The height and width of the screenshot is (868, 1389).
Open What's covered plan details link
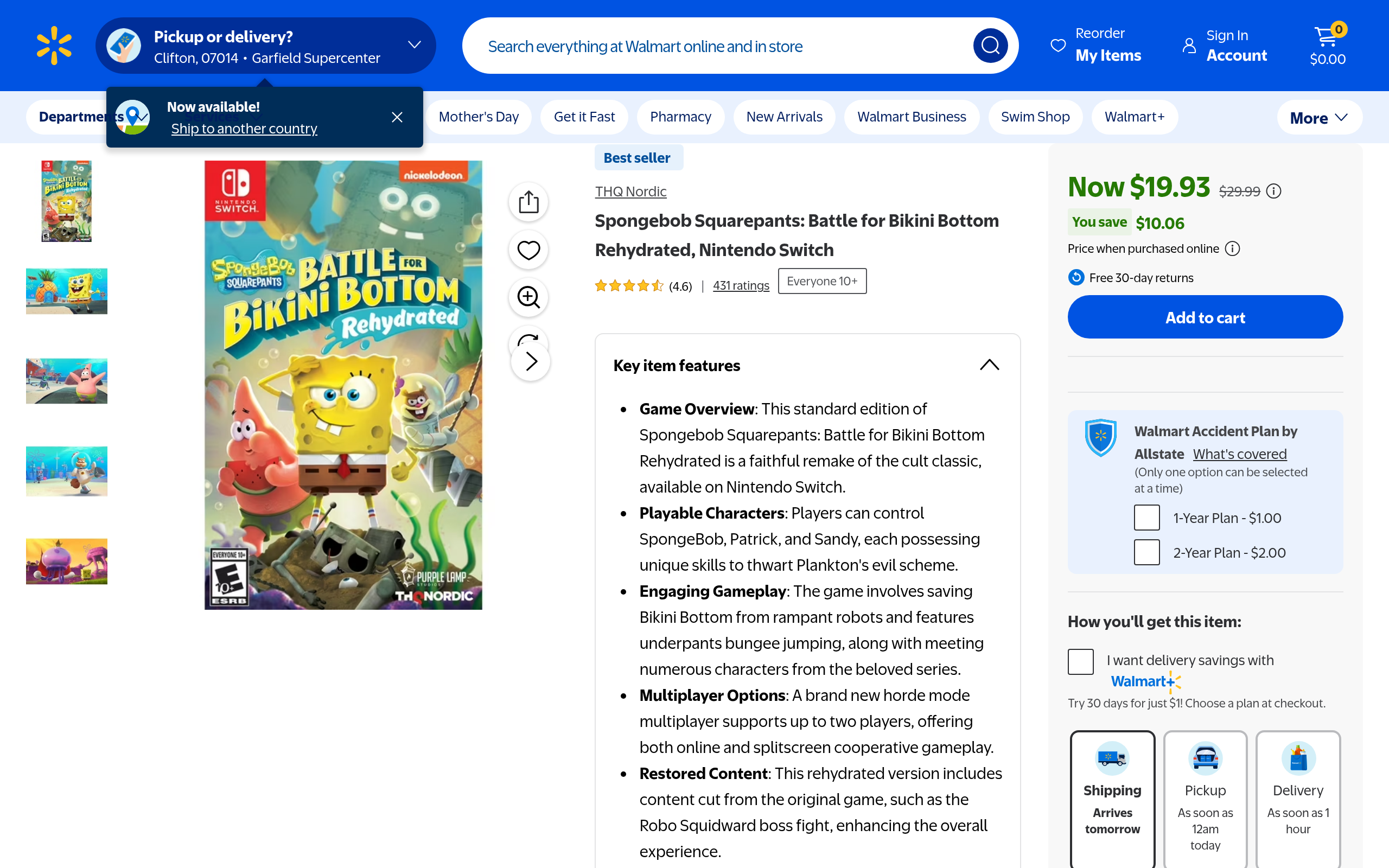point(1239,454)
